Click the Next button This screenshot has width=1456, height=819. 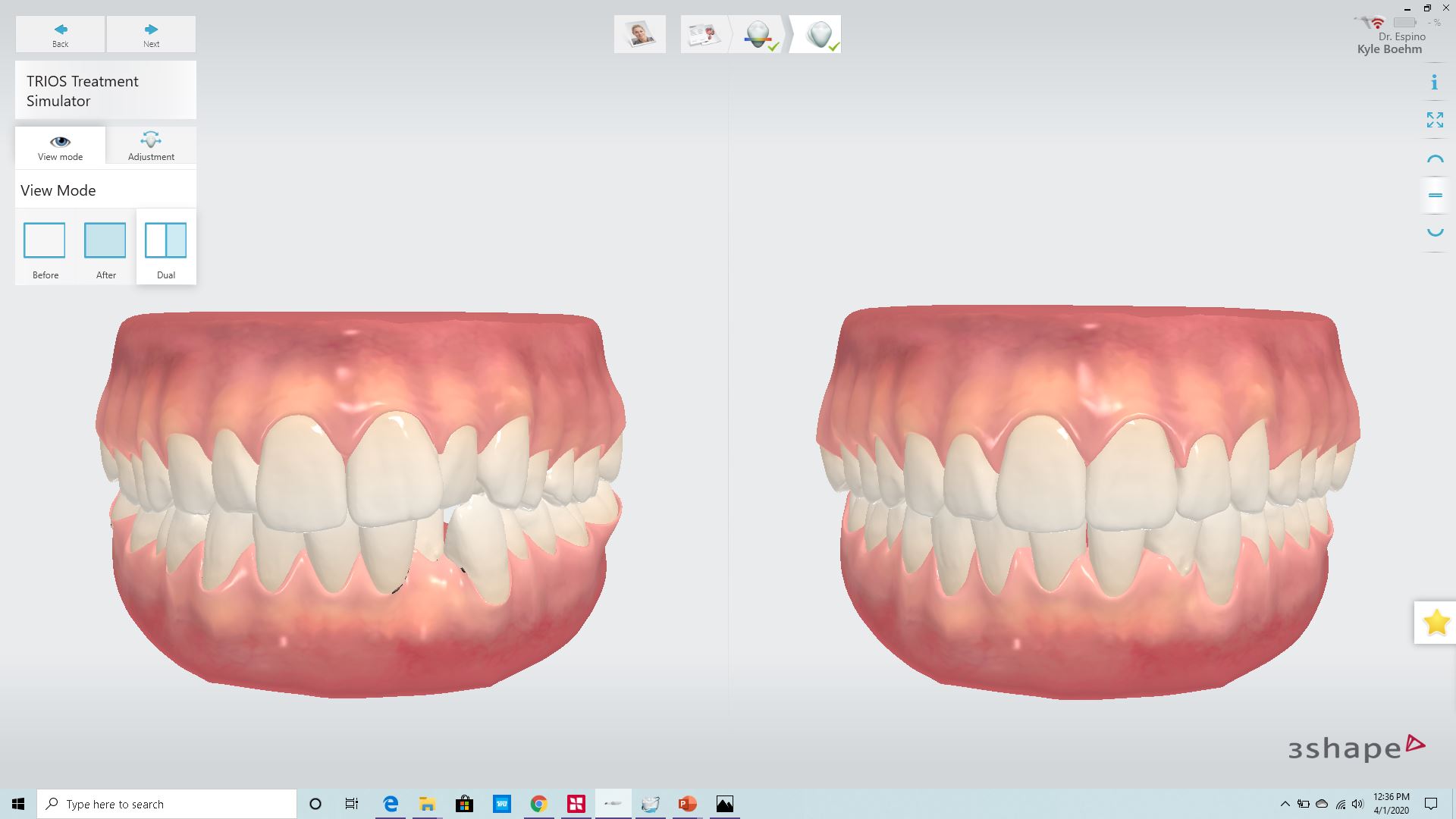click(x=151, y=33)
